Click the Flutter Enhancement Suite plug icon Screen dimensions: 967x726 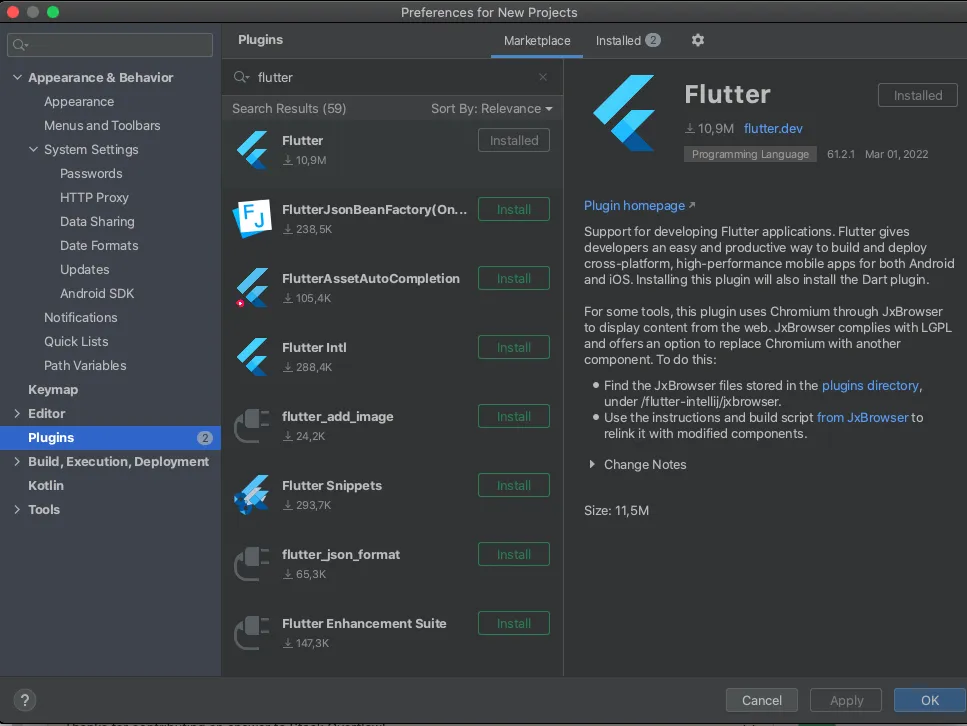point(252,633)
